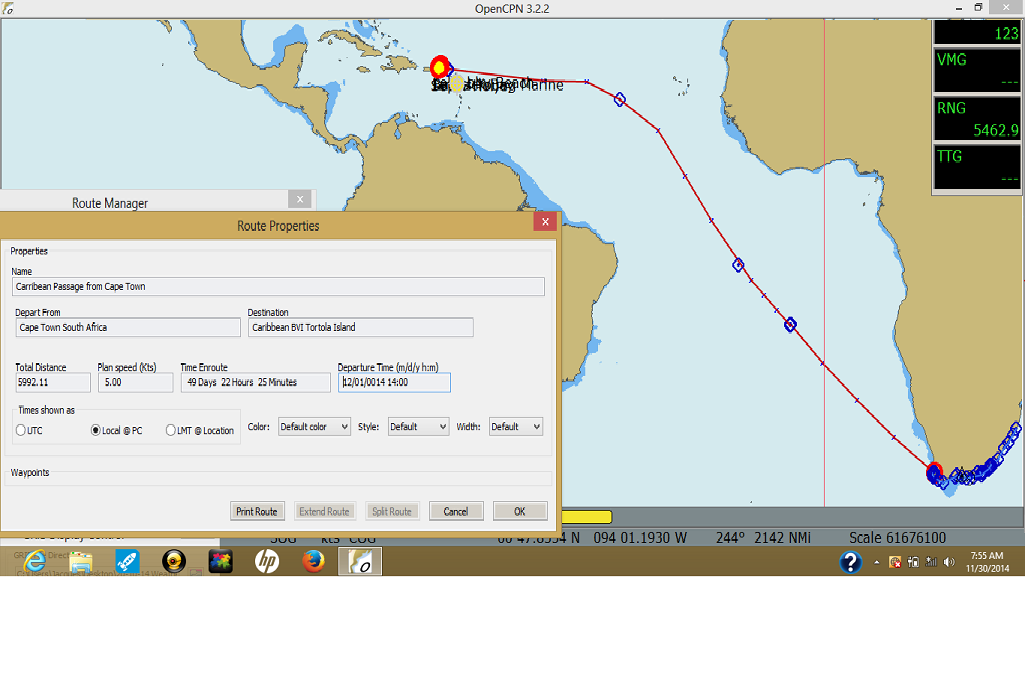Select the UTC time display option
The width and height of the screenshot is (1025, 682).
[x=22, y=430]
